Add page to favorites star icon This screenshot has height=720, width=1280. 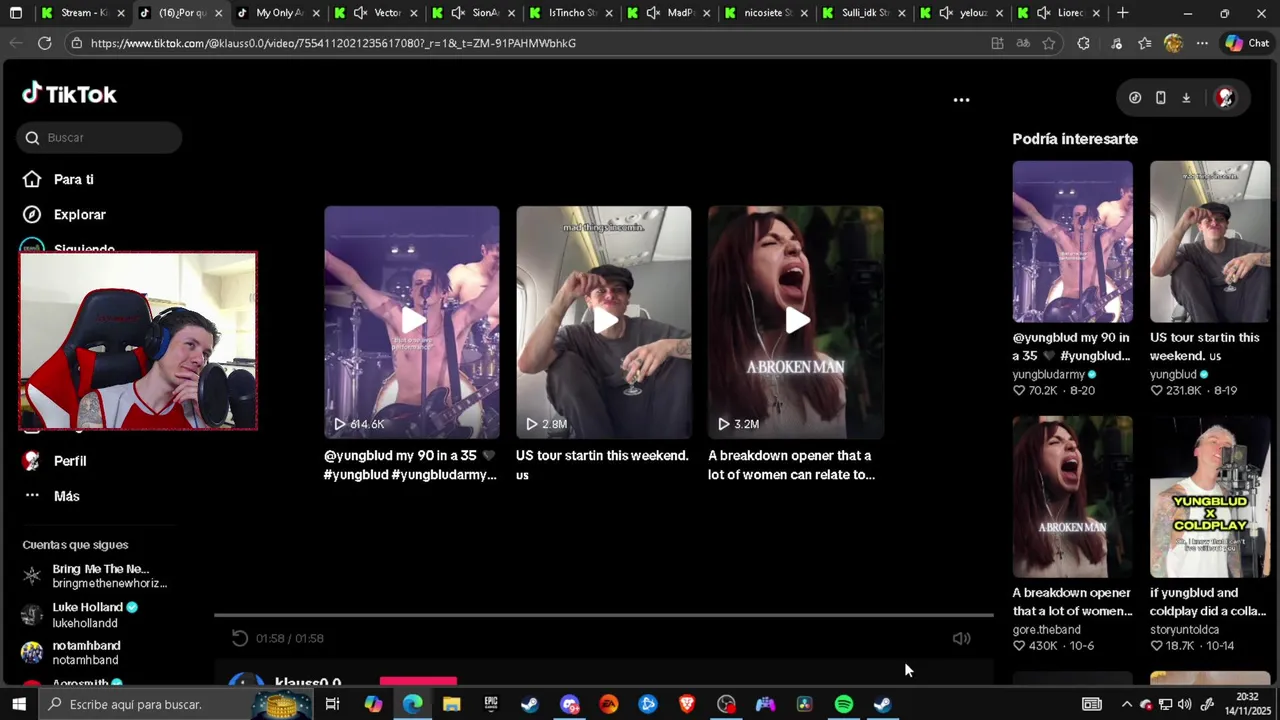[x=1048, y=43]
